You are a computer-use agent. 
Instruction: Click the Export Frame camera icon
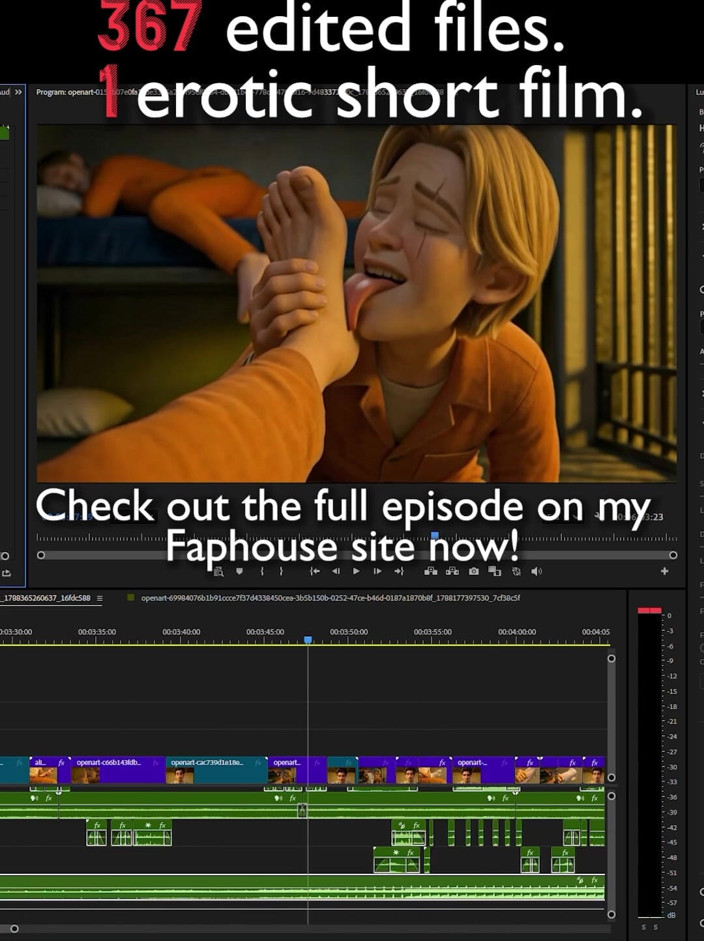click(x=474, y=571)
